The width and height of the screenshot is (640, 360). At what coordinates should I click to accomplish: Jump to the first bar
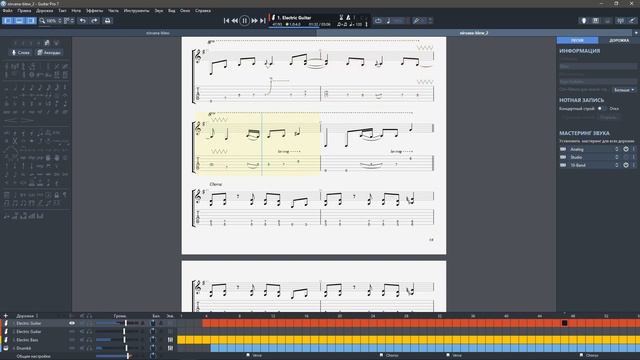point(227,20)
